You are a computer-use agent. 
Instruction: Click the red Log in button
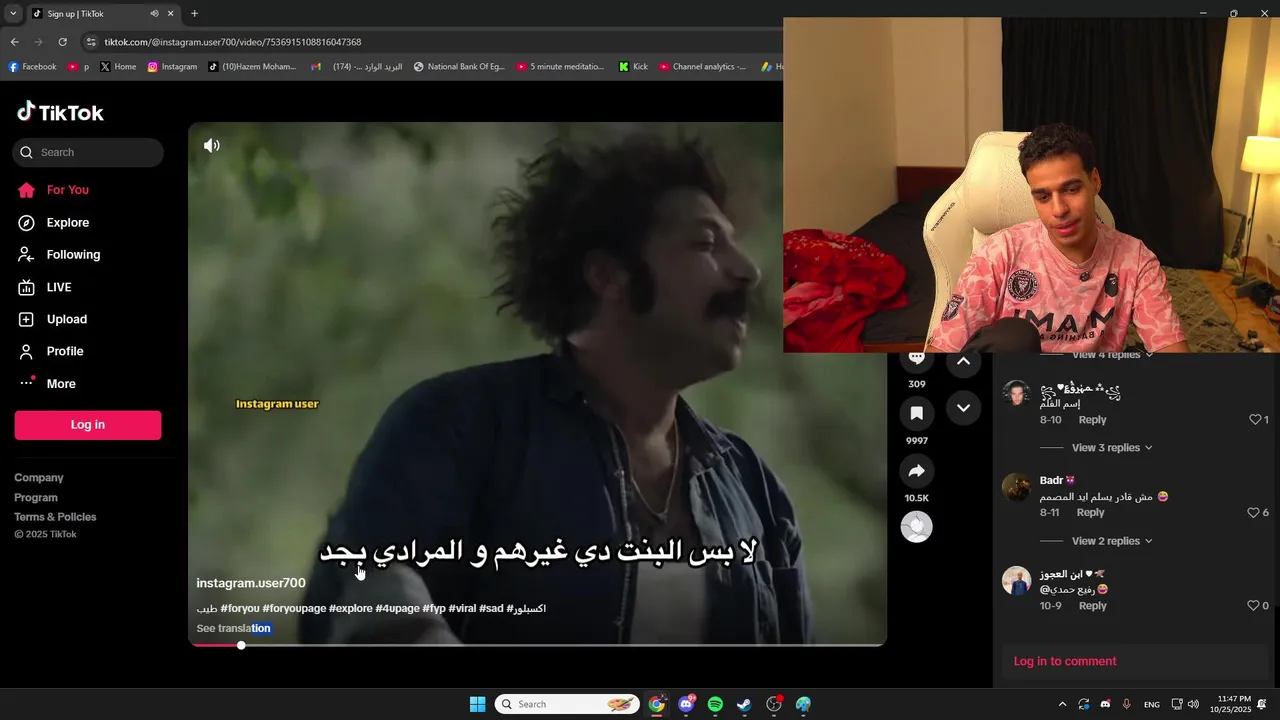88,425
